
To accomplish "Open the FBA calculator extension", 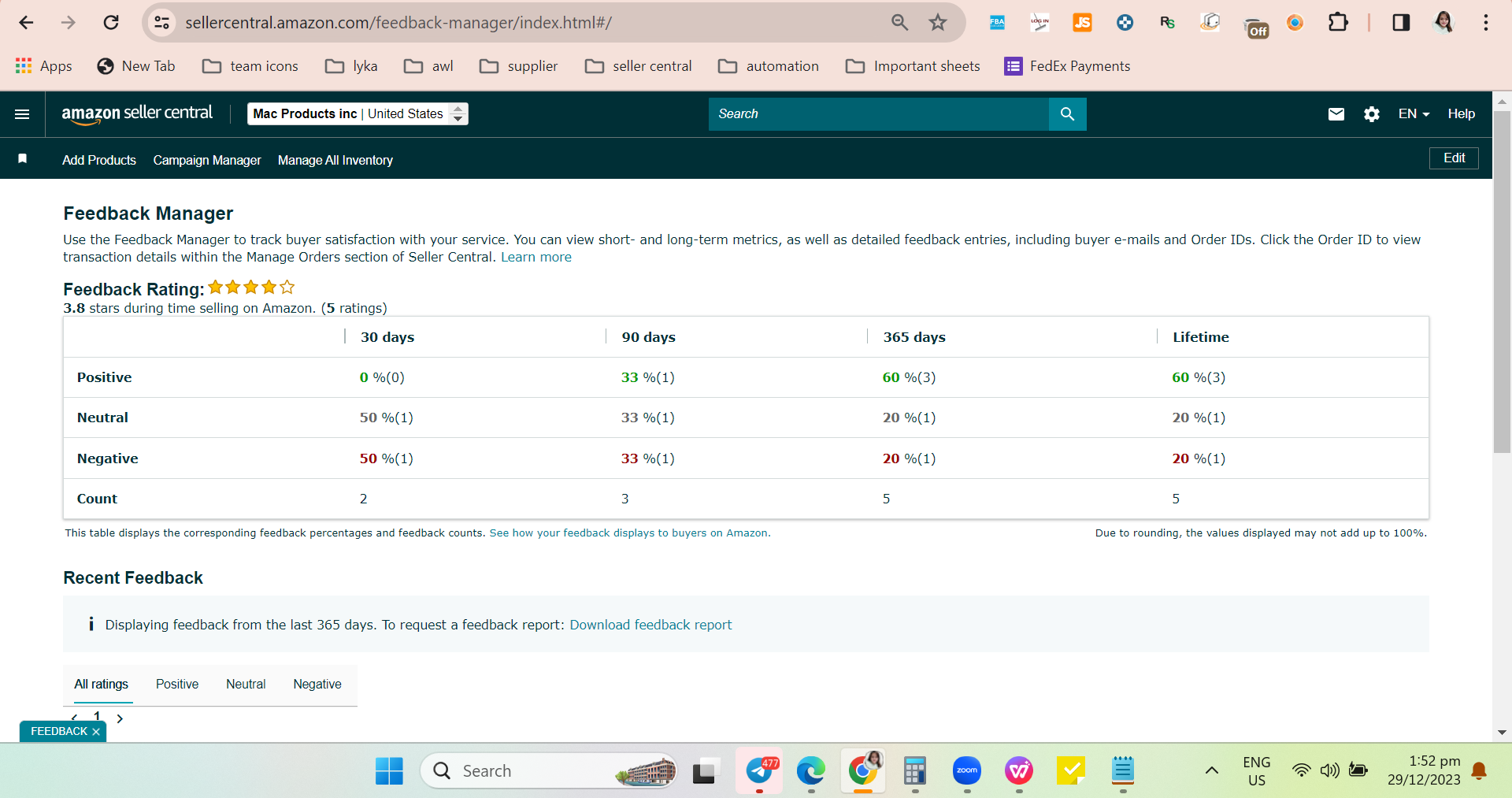I will point(997,23).
